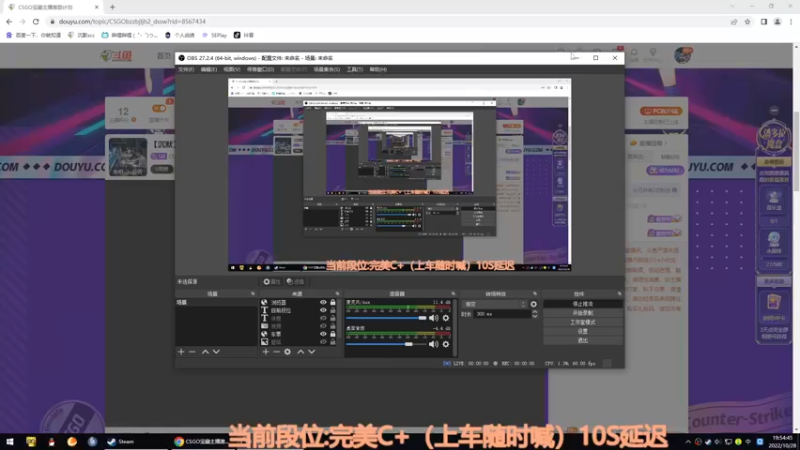Decrease transition duration with down arrow
The image size is (800, 450).
(x=535, y=316)
